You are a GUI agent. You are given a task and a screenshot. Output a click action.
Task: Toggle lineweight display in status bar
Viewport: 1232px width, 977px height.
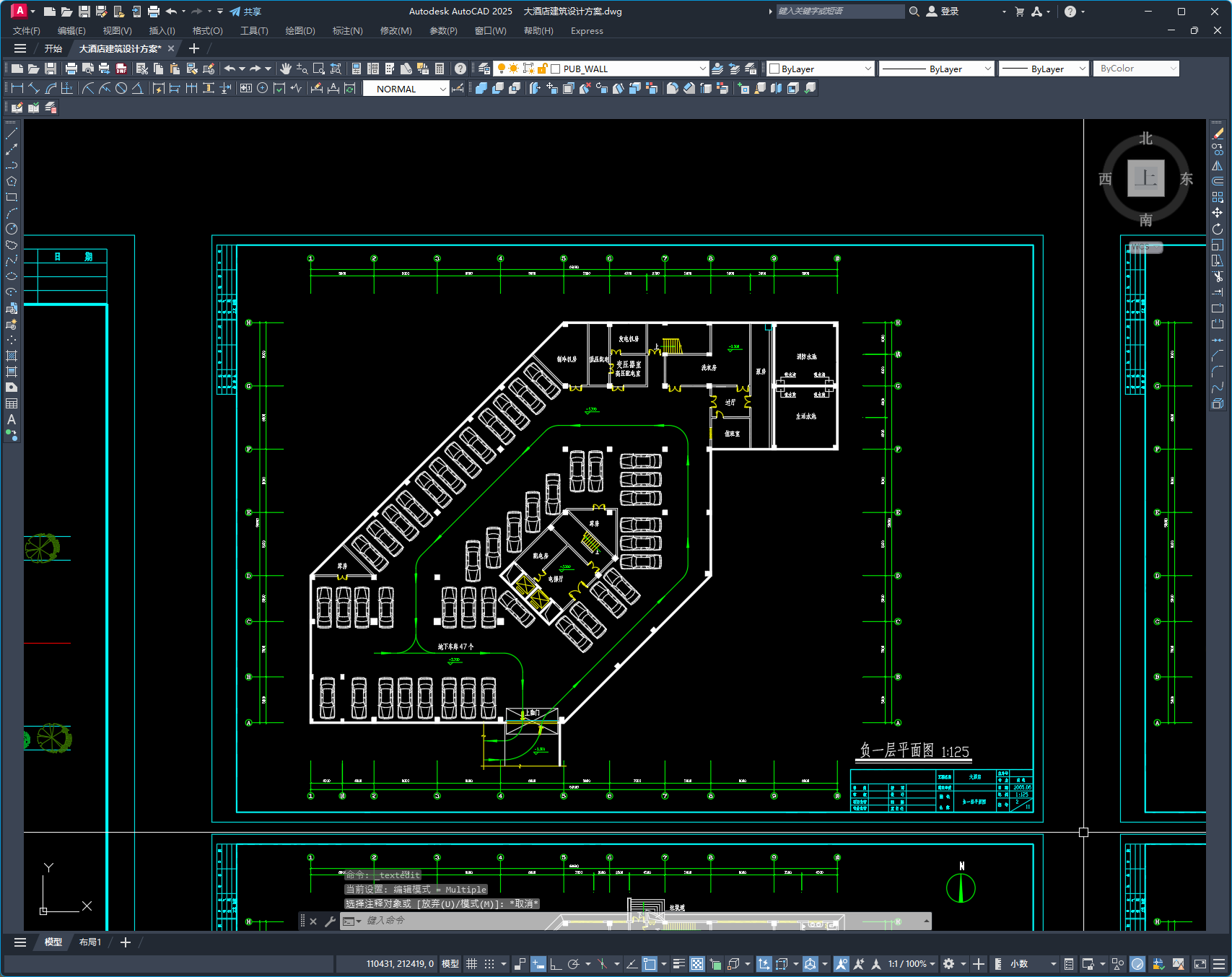tap(679, 964)
